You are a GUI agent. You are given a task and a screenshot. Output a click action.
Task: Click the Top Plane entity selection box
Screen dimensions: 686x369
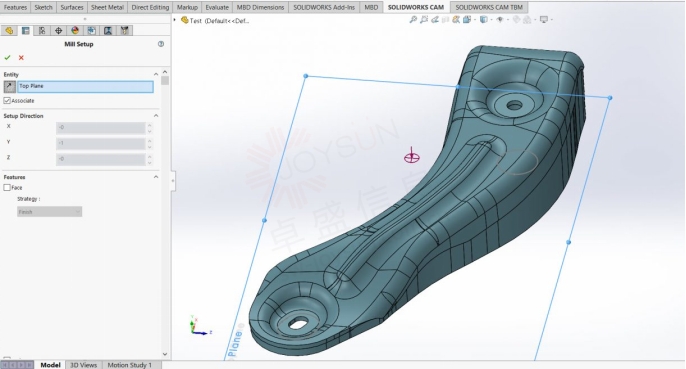85,86
